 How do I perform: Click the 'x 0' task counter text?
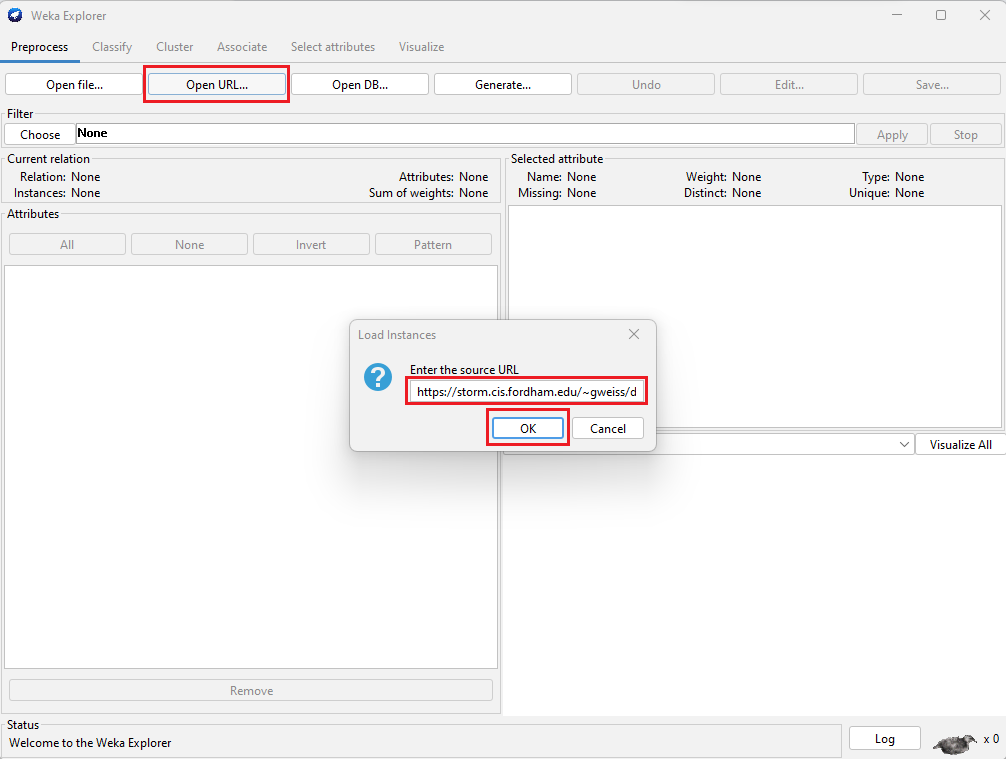(991, 739)
